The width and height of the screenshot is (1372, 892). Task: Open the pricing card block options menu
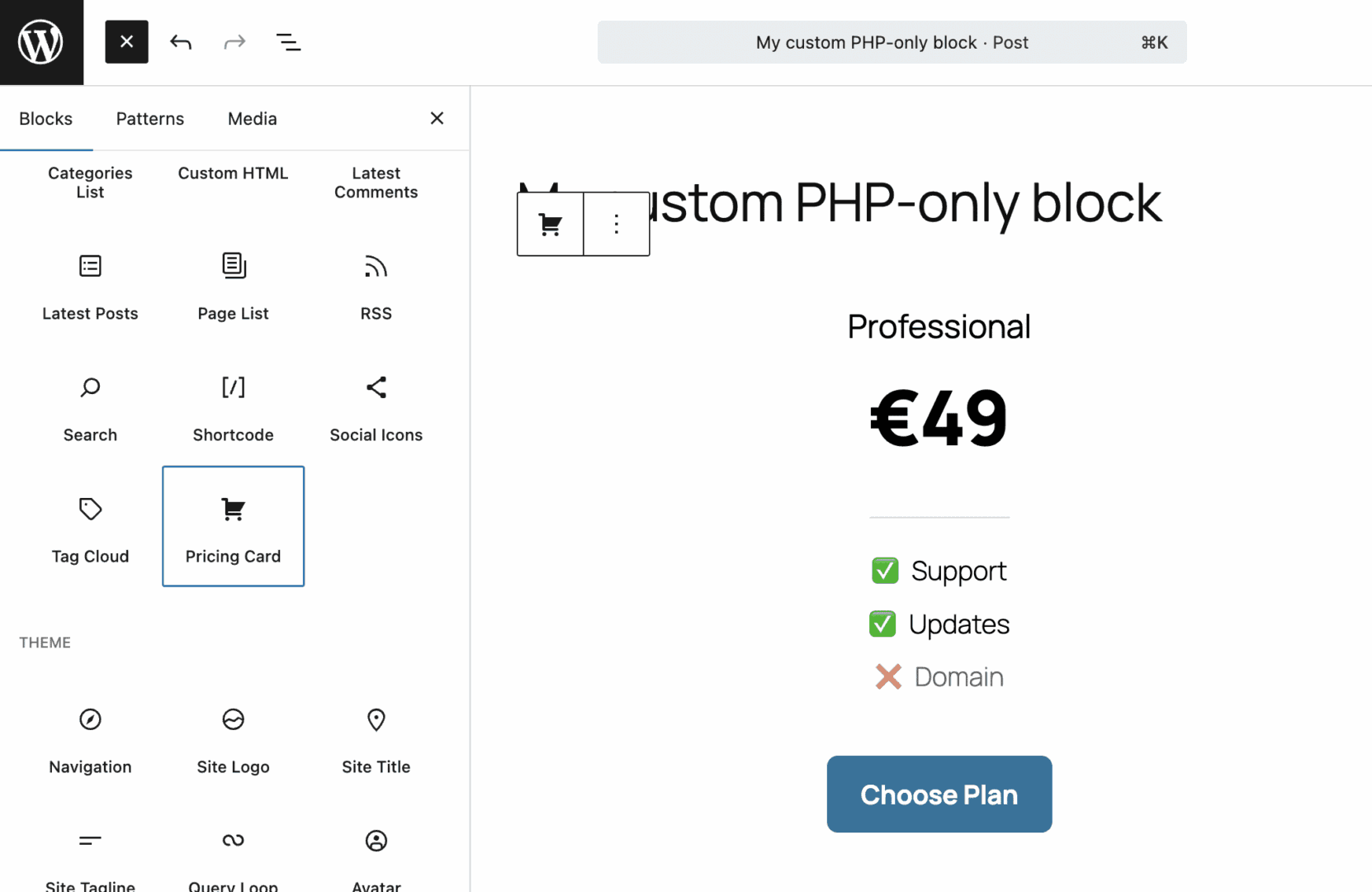click(616, 223)
